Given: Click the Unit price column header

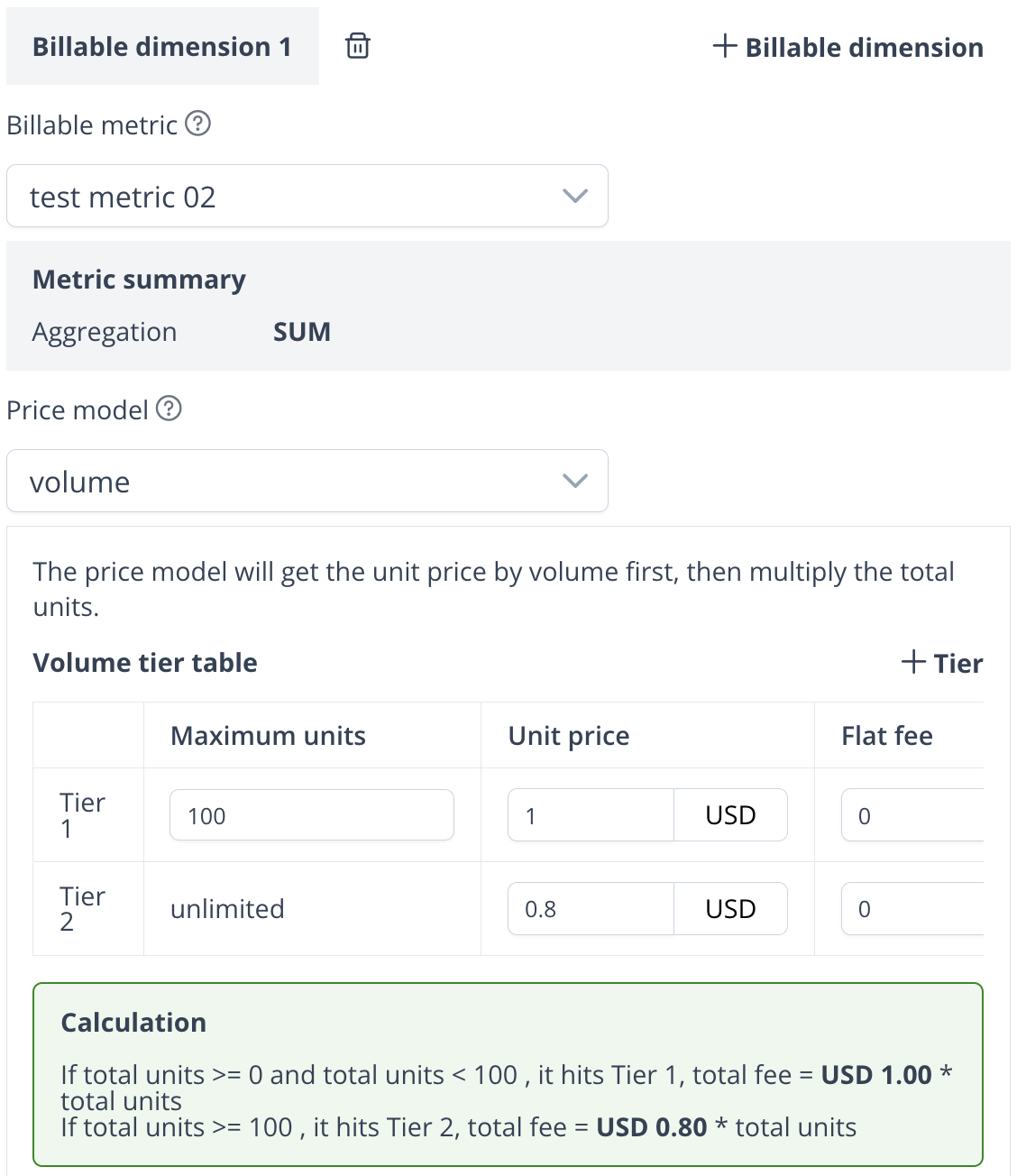Looking at the screenshot, I should [569, 736].
